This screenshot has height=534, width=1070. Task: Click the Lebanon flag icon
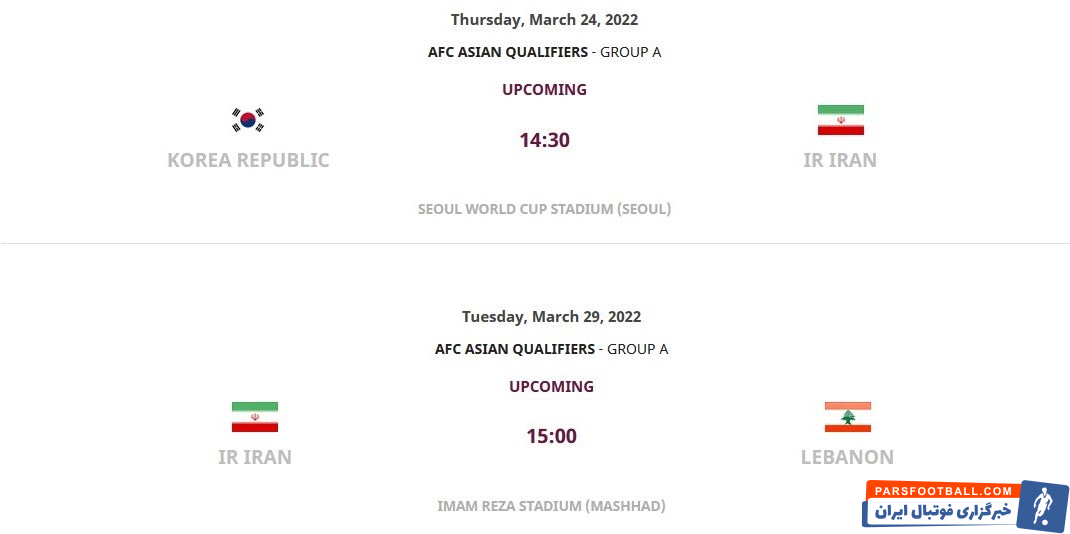click(x=847, y=417)
